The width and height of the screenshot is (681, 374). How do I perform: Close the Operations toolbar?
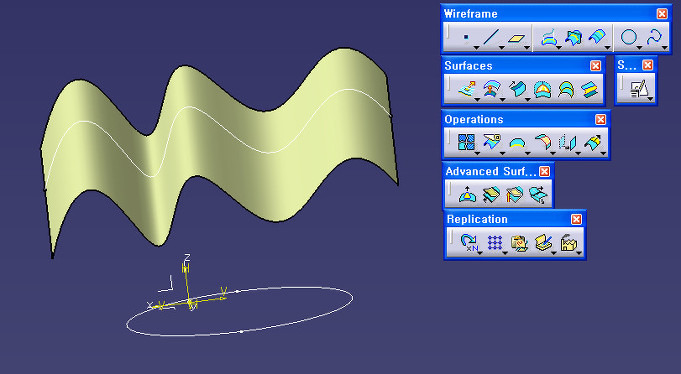pos(601,119)
